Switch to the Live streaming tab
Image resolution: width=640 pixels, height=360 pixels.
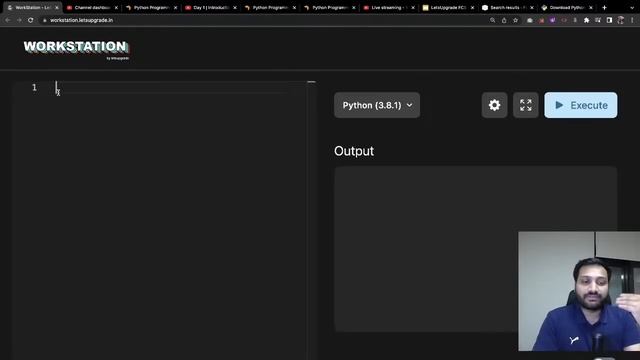click(x=388, y=8)
